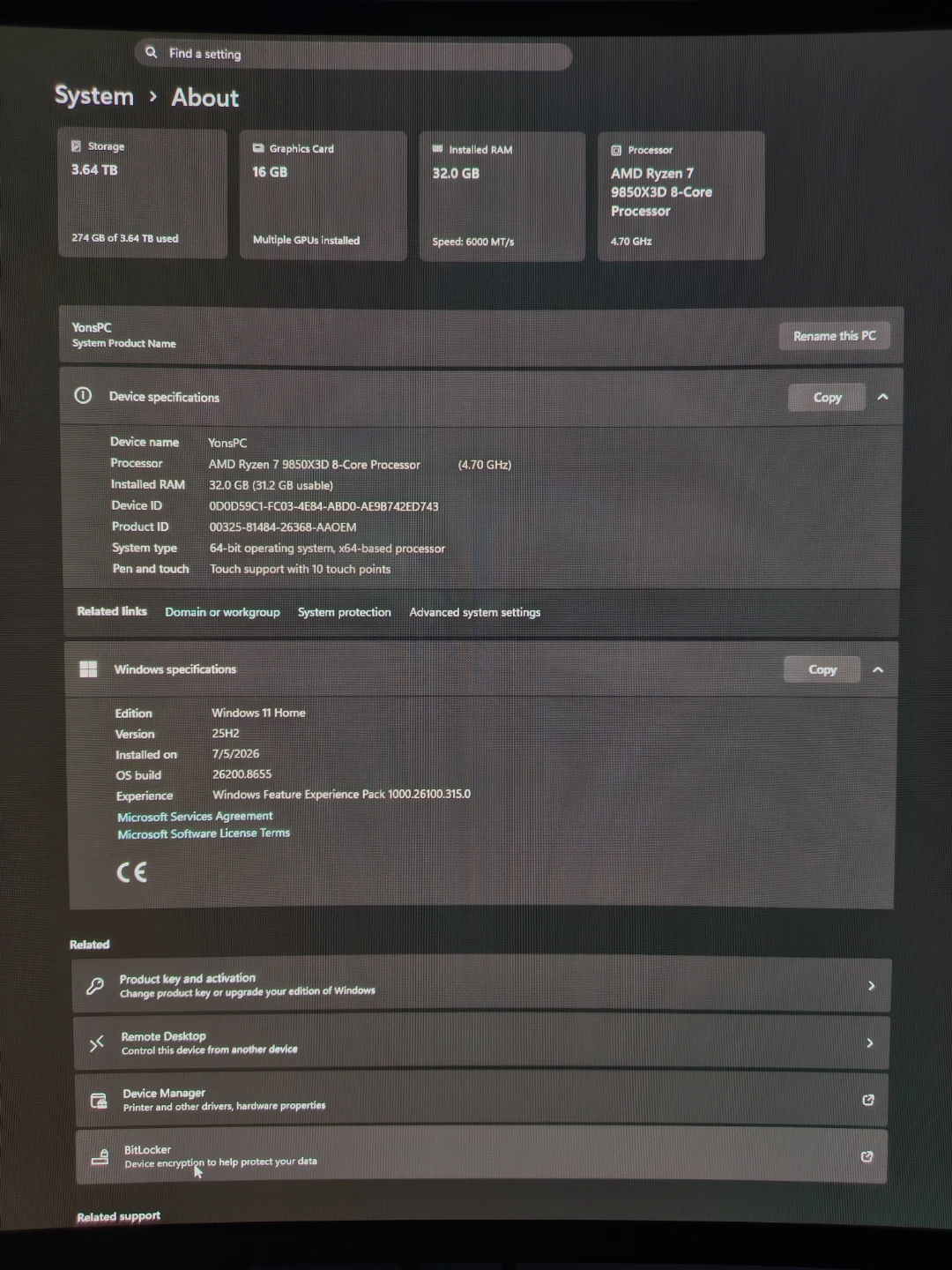Open Remote Desktop settings
Image resolution: width=952 pixels, height=1270 pixels.
coord(481,1042)
